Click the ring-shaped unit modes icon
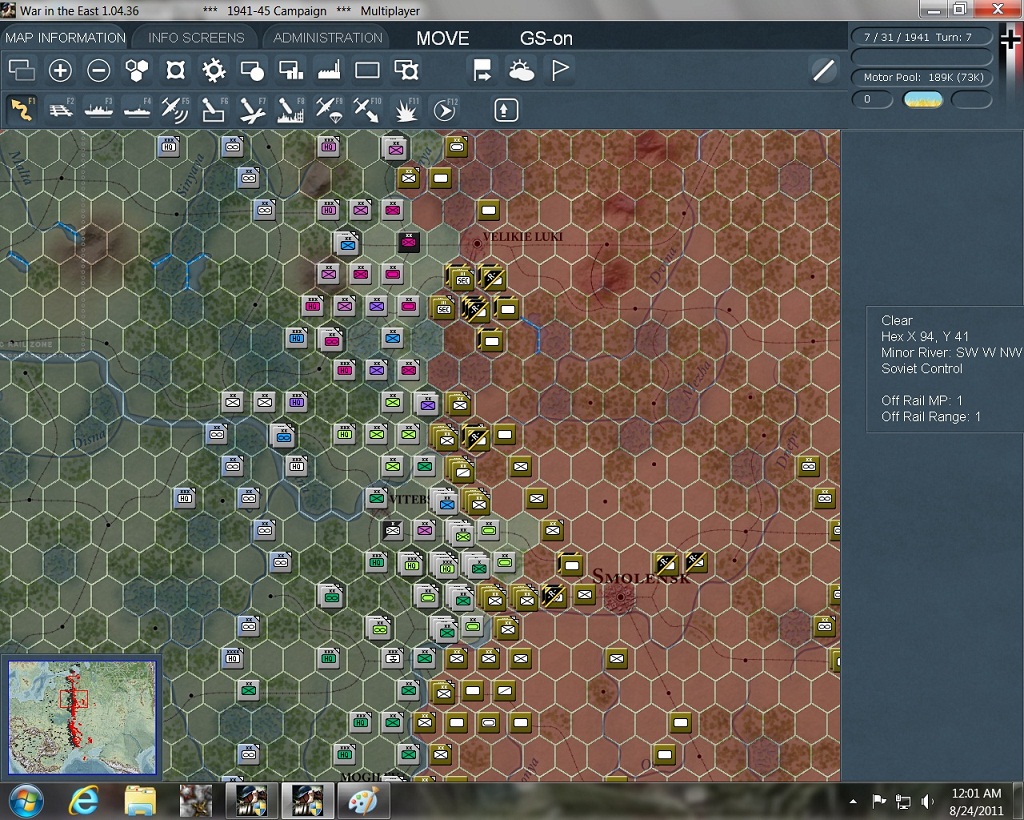 coord(175,70)
